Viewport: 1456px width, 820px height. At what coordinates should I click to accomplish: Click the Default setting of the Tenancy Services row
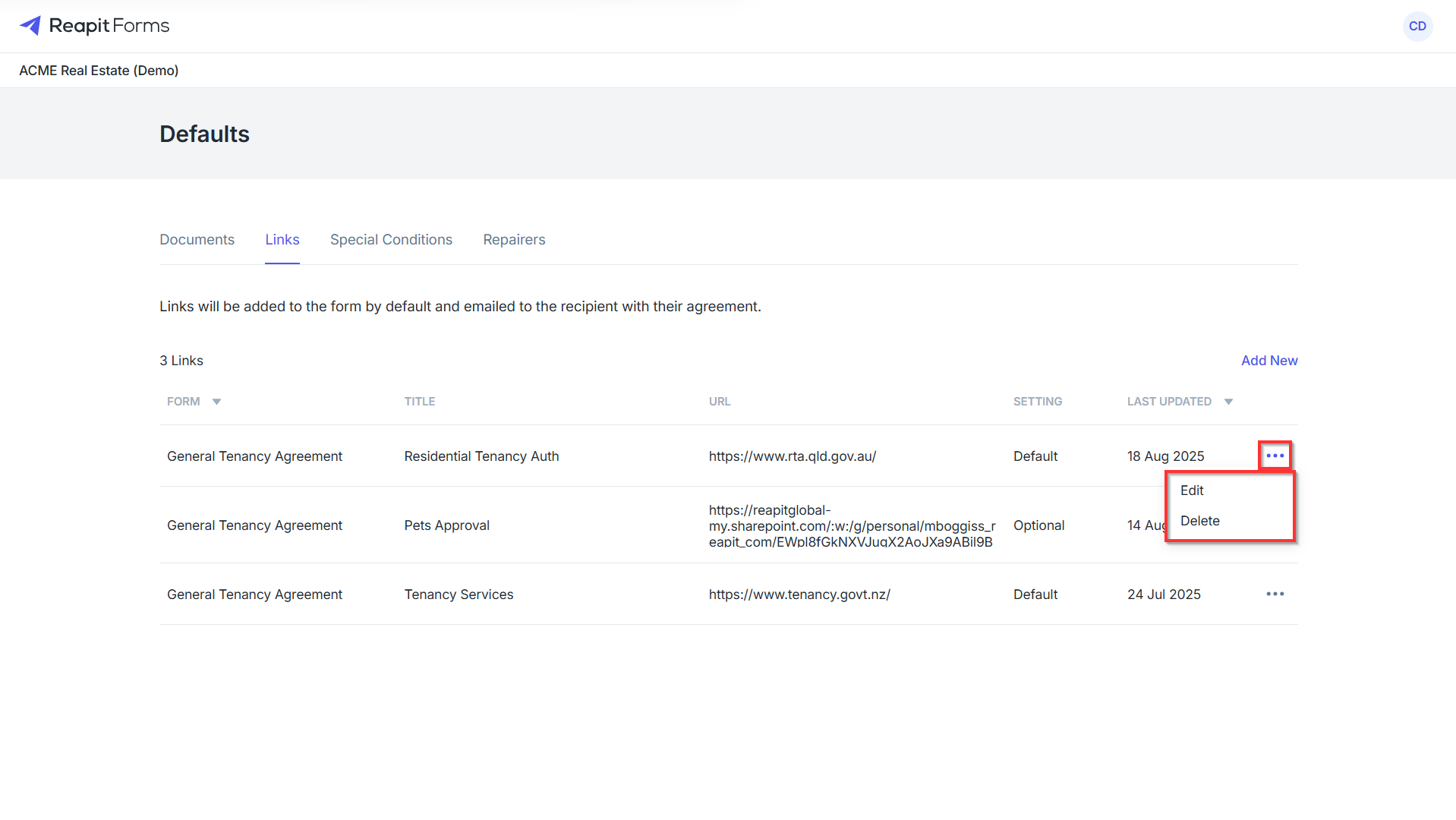(x=1035, y=594)
